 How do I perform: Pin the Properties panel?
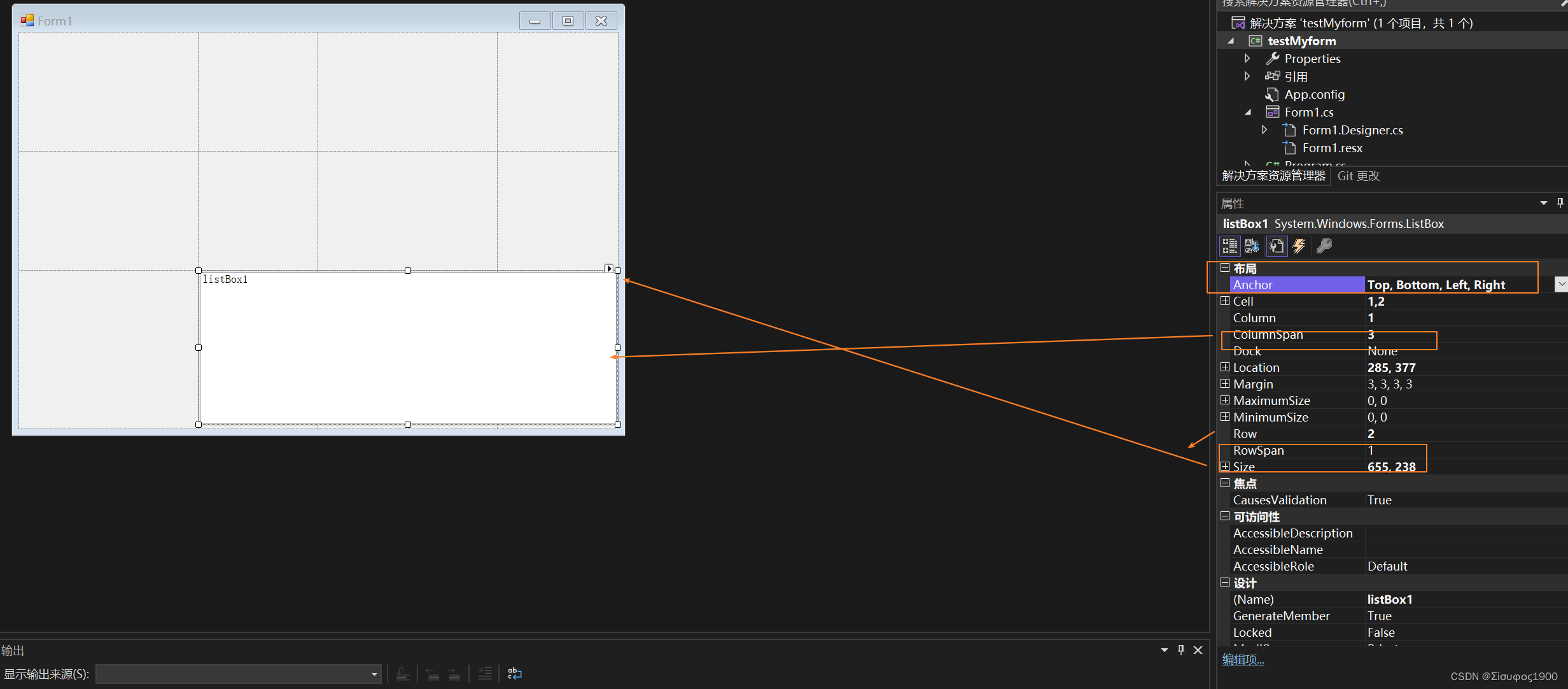tap(1560, 202)
